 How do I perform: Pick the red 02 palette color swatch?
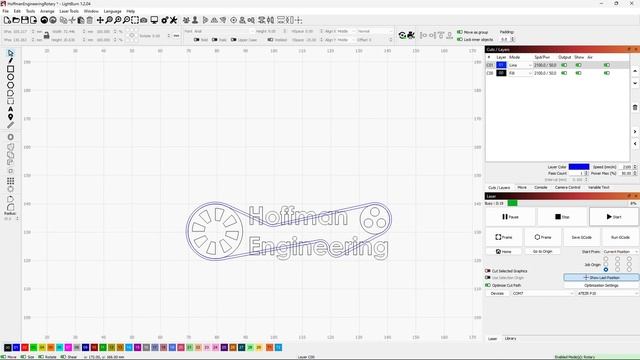point(25,348)
